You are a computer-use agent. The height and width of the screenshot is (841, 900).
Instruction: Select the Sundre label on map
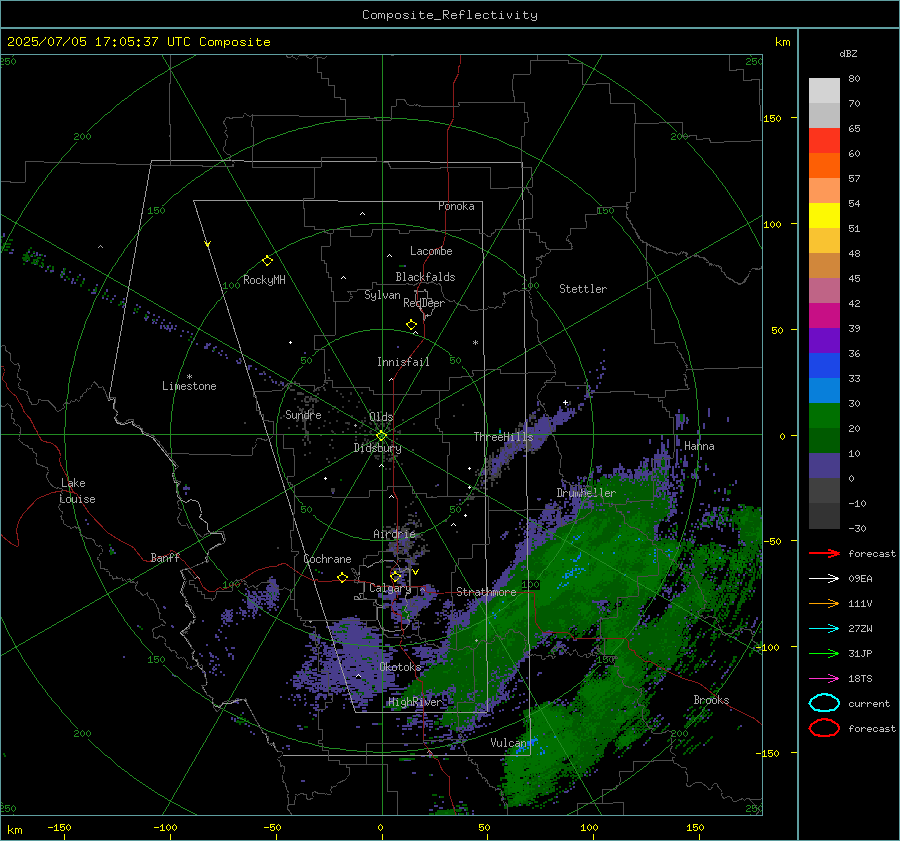click(303, 414)
